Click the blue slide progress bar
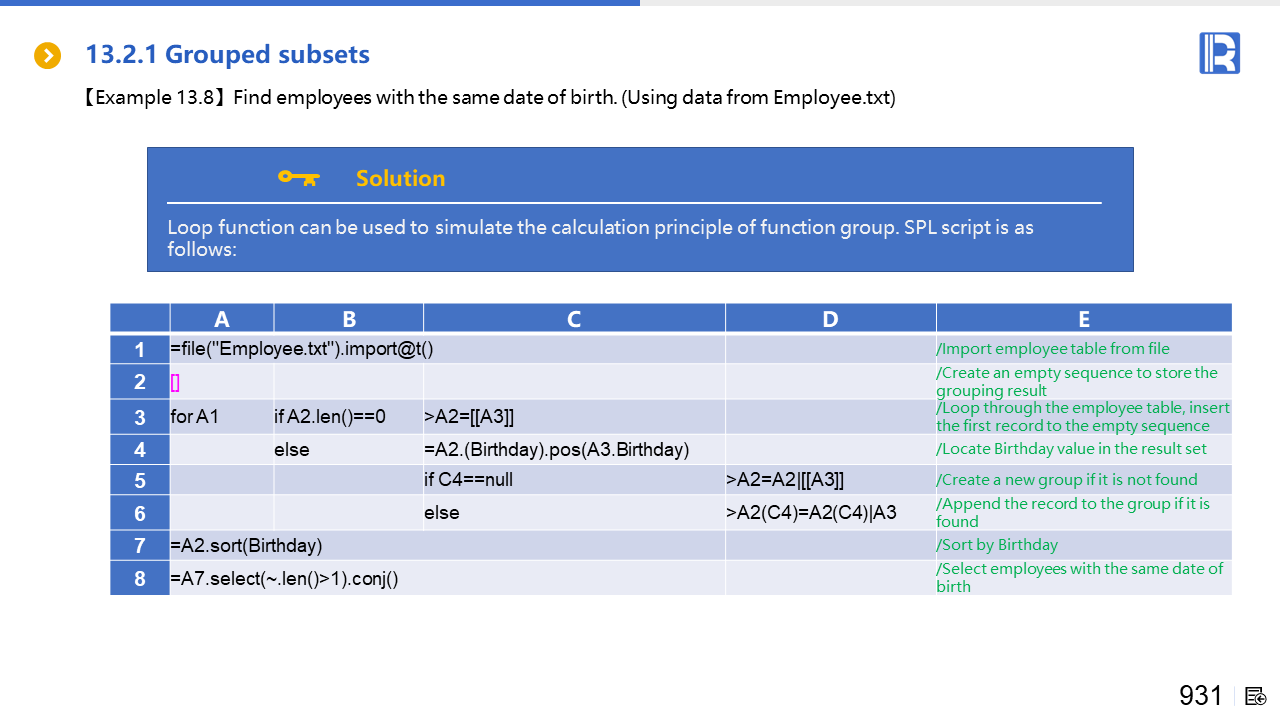 [x=320, y=3]
